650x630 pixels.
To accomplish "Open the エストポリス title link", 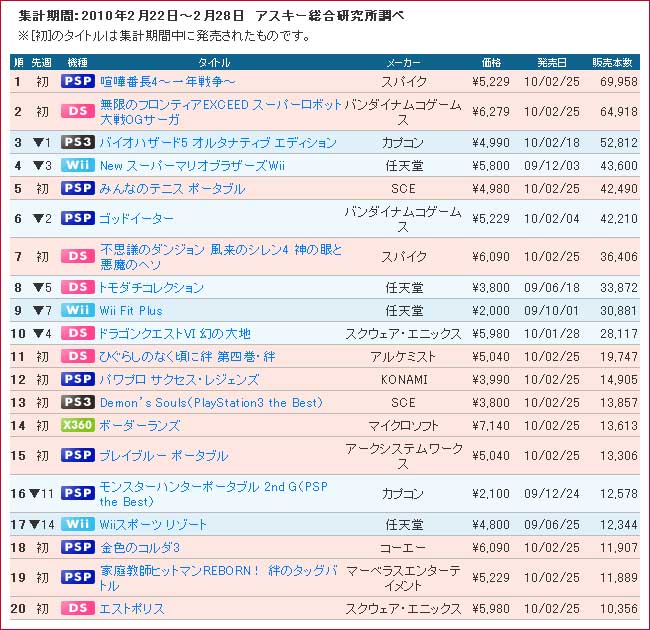I will tap(132, 608).
